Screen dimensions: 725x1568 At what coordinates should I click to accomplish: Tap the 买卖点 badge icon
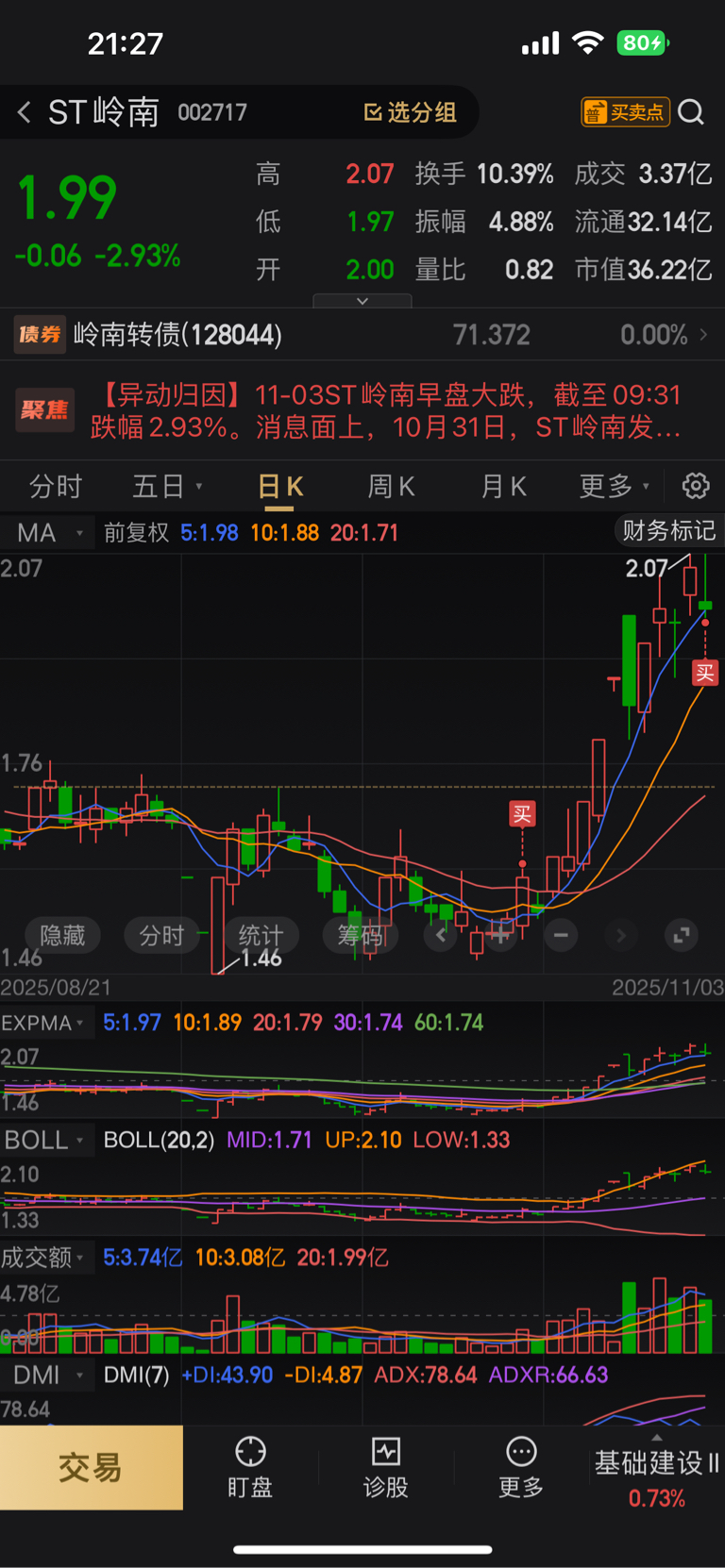pos(625,112)
